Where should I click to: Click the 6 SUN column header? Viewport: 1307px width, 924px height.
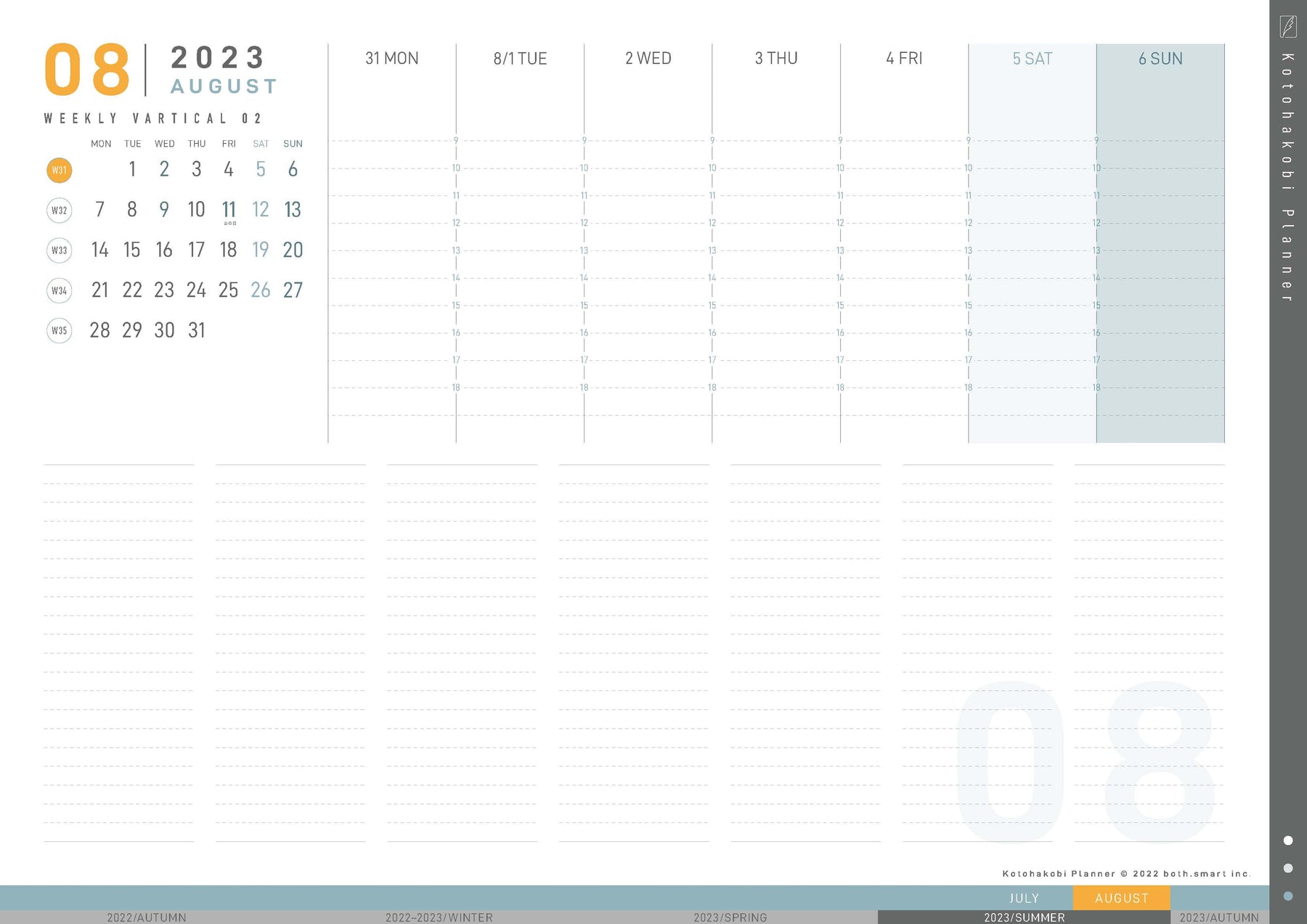click(x=1160, y=59)
